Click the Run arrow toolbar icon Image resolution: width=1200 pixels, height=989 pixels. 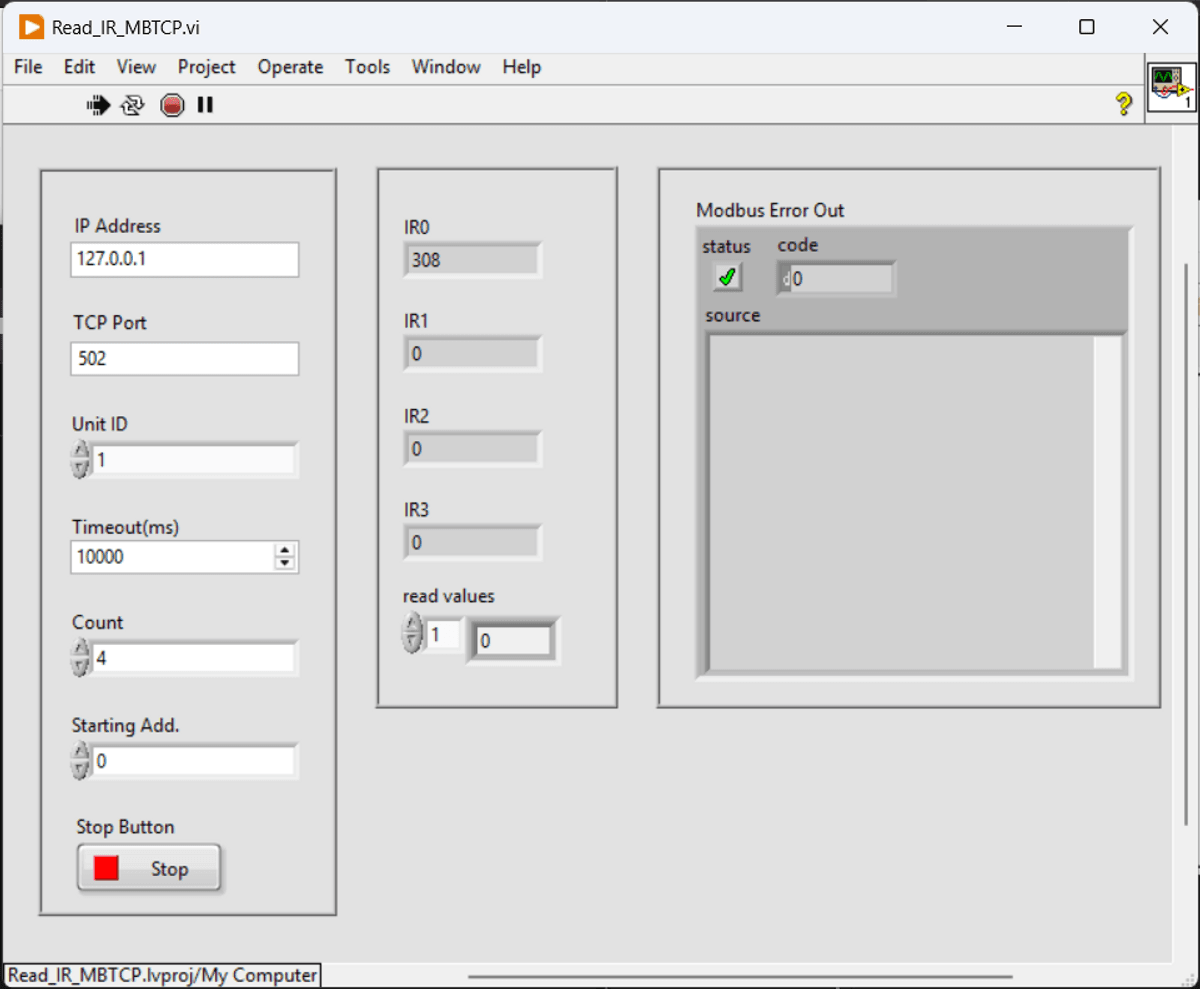(x=98, y=104)
